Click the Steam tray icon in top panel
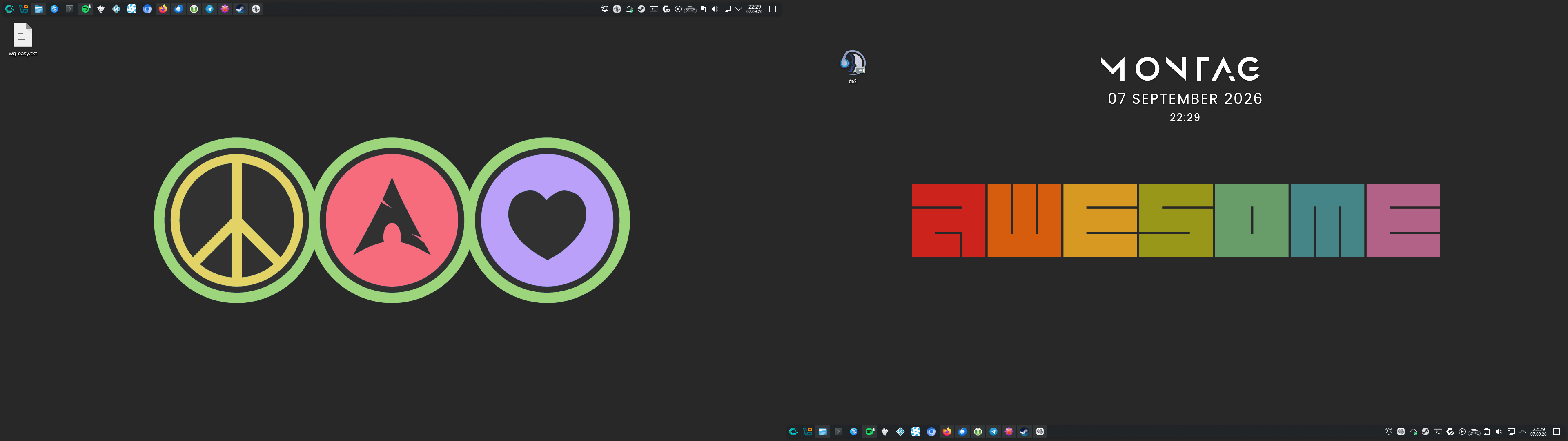 point(641,9)
